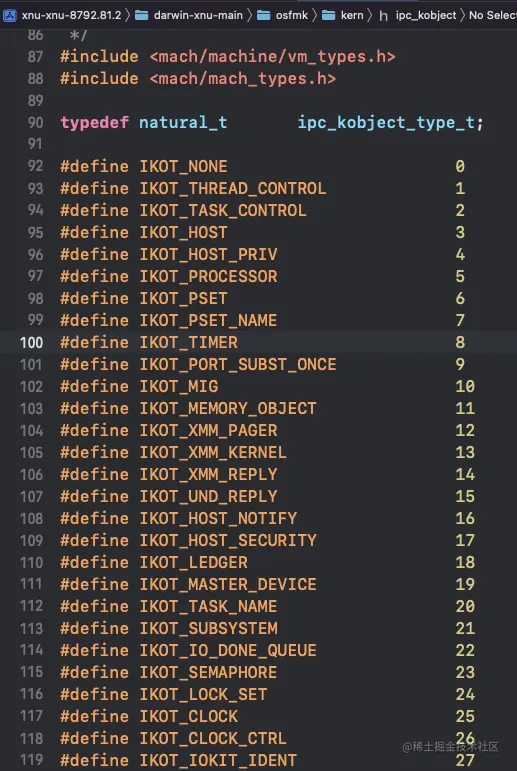517x771 pixels.
Task: Click ipc_kobject_type_t identifier
Action: [386, 122]
